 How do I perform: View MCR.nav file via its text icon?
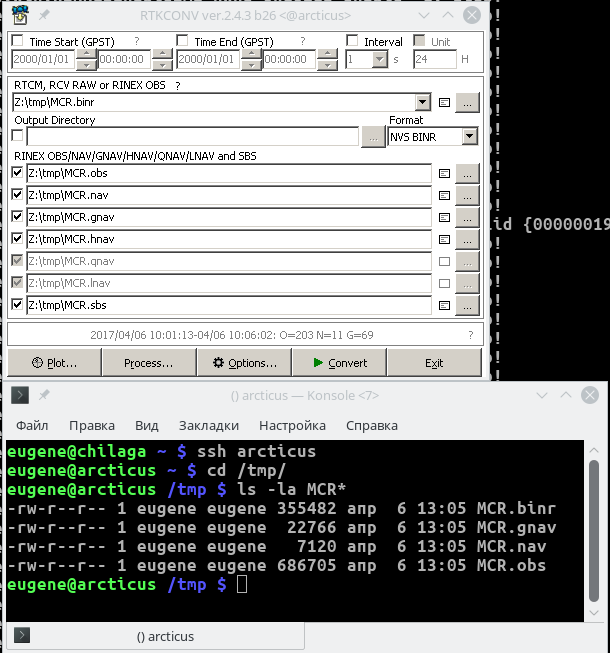445,195
